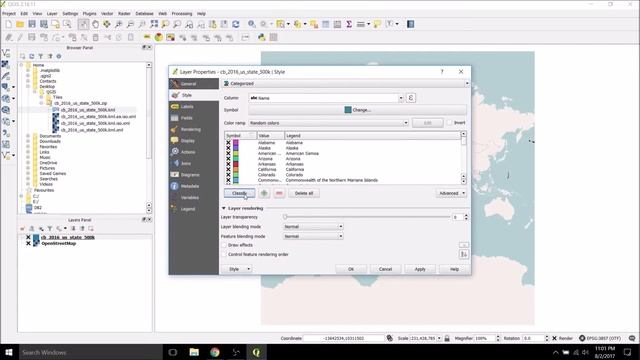The height and width of the screenshot is (360, 640).
Task: Open the Feature blending mode dropdown
Action: click(x=313, y=236)
